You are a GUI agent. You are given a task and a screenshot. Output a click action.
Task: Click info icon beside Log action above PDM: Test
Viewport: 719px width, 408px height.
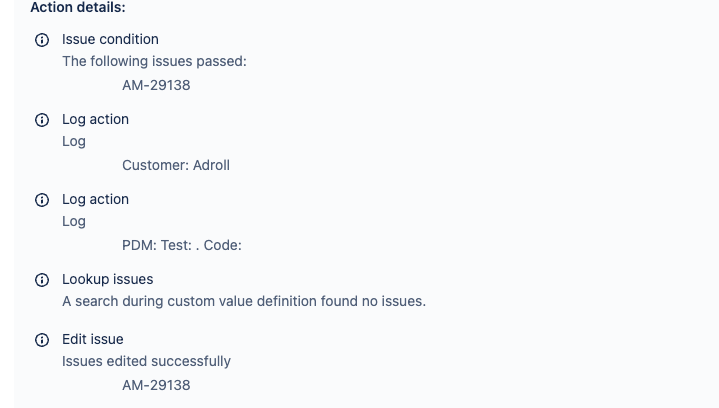(42, 200)
